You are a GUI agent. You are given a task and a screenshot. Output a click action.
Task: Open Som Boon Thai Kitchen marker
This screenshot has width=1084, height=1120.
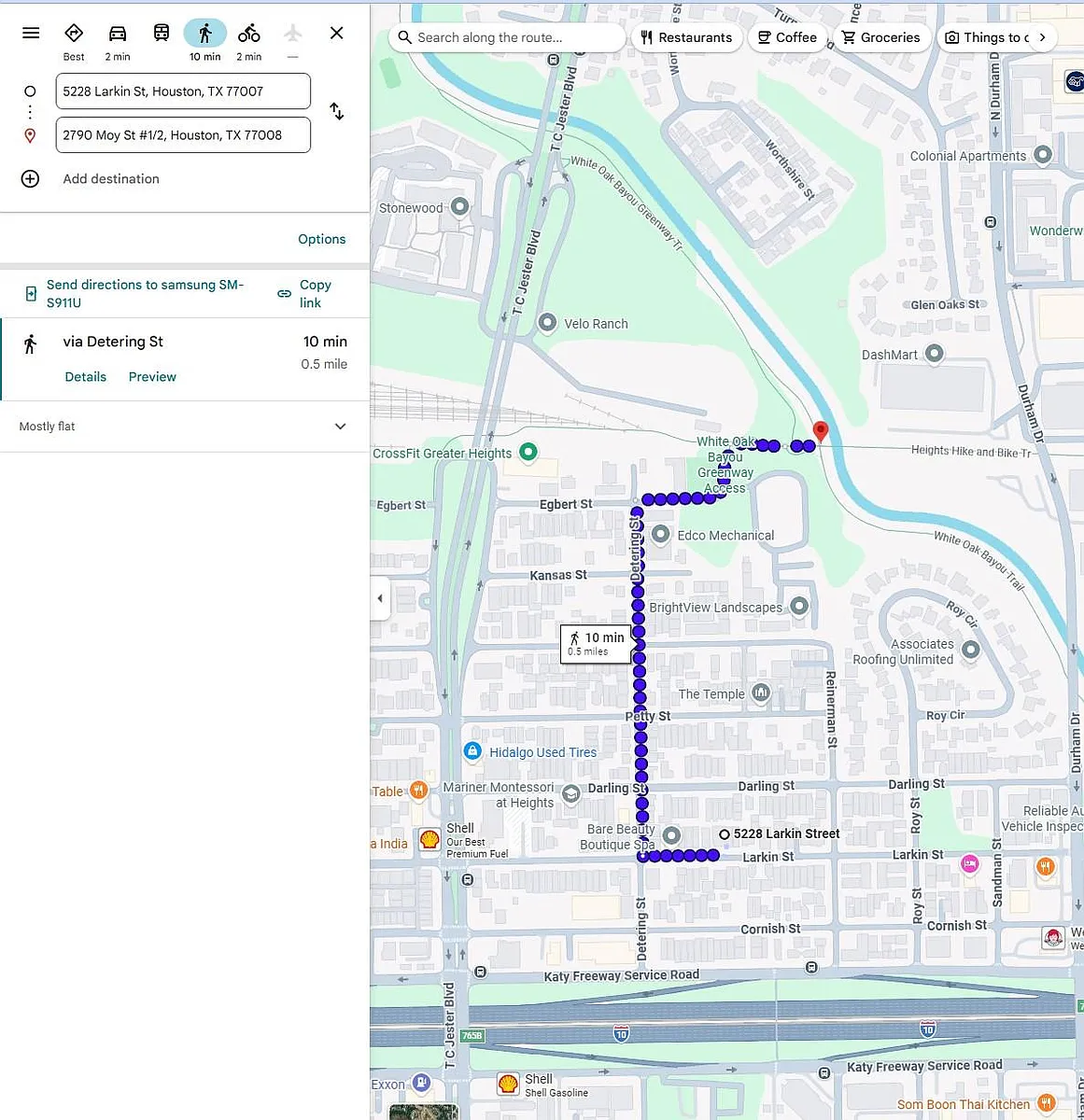[1047, 1103]
